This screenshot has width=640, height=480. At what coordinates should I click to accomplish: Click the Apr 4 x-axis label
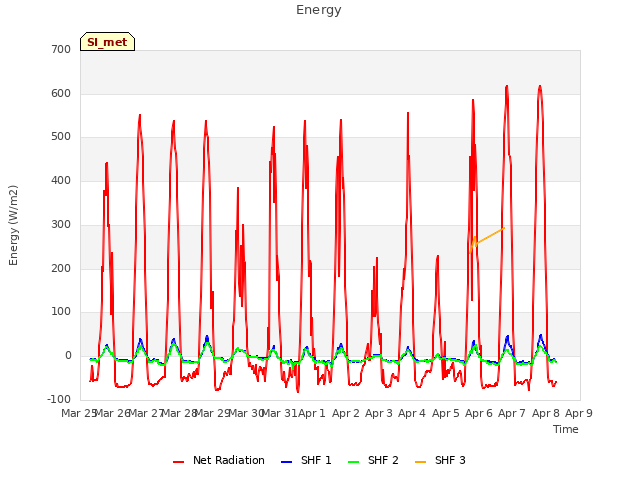coord(412,413)
